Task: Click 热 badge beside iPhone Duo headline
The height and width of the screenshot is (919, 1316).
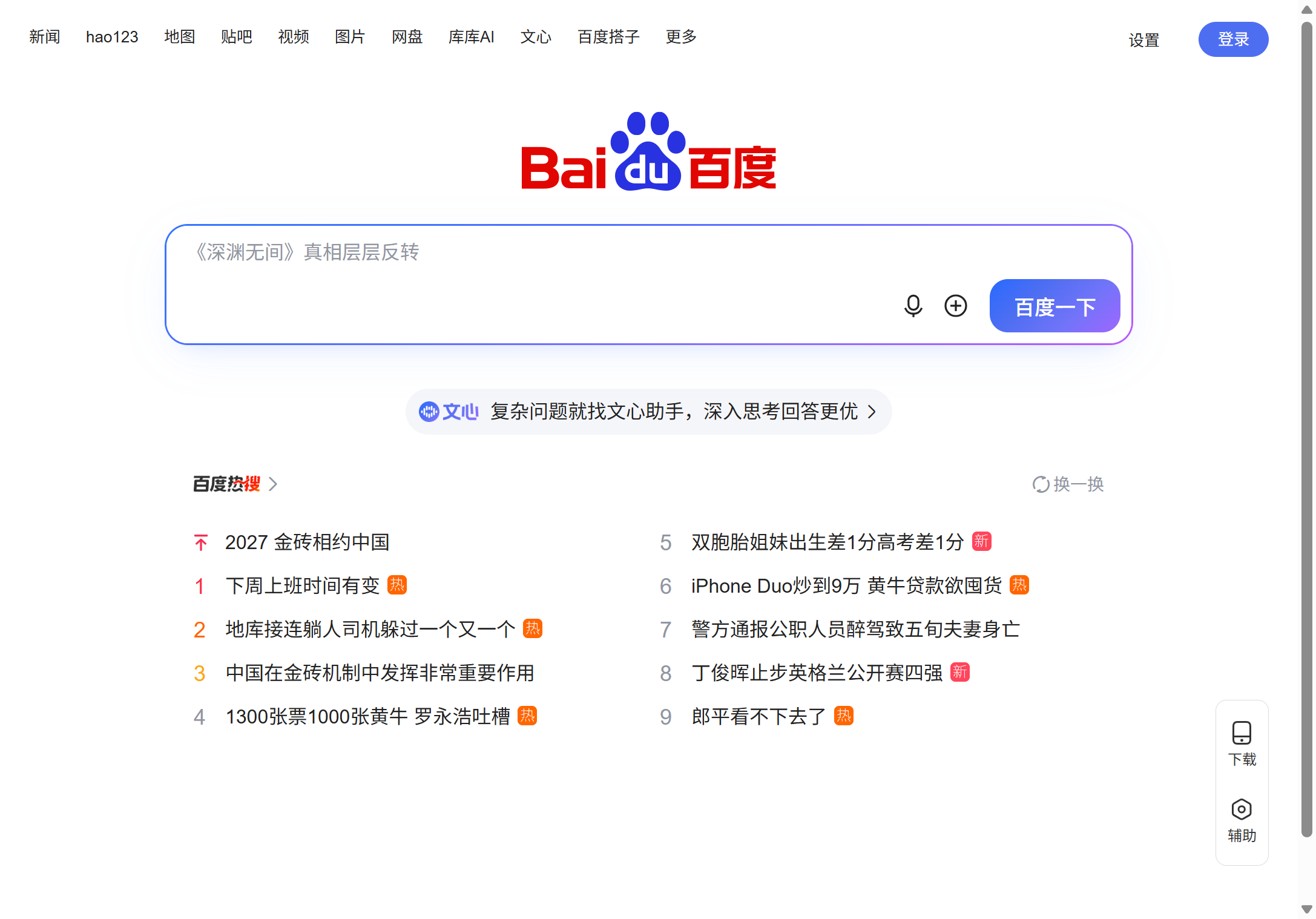Action: tap(1019, 585)
